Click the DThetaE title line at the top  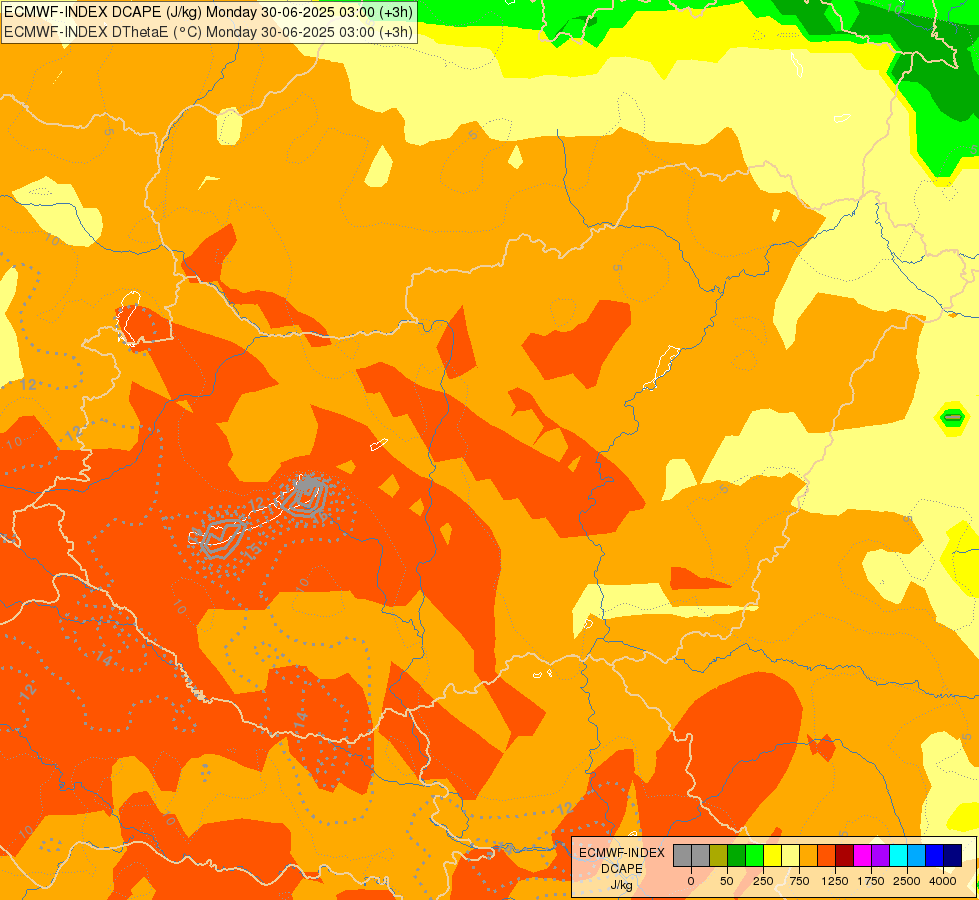pos(208,31)
